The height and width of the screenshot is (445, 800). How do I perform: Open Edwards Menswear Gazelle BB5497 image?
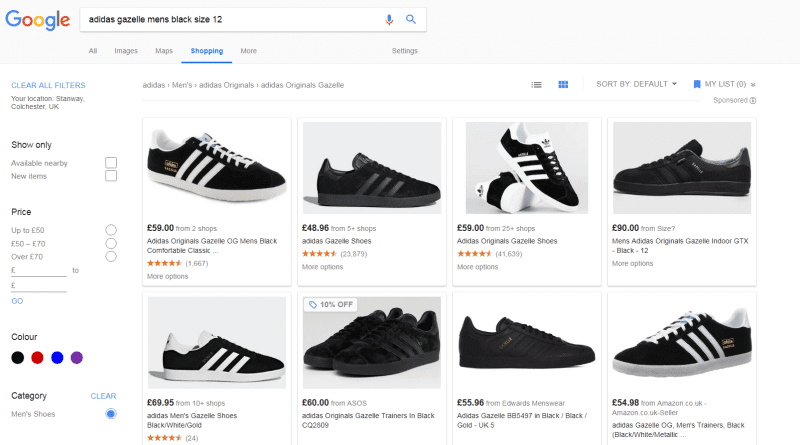(x=527, y=343)
